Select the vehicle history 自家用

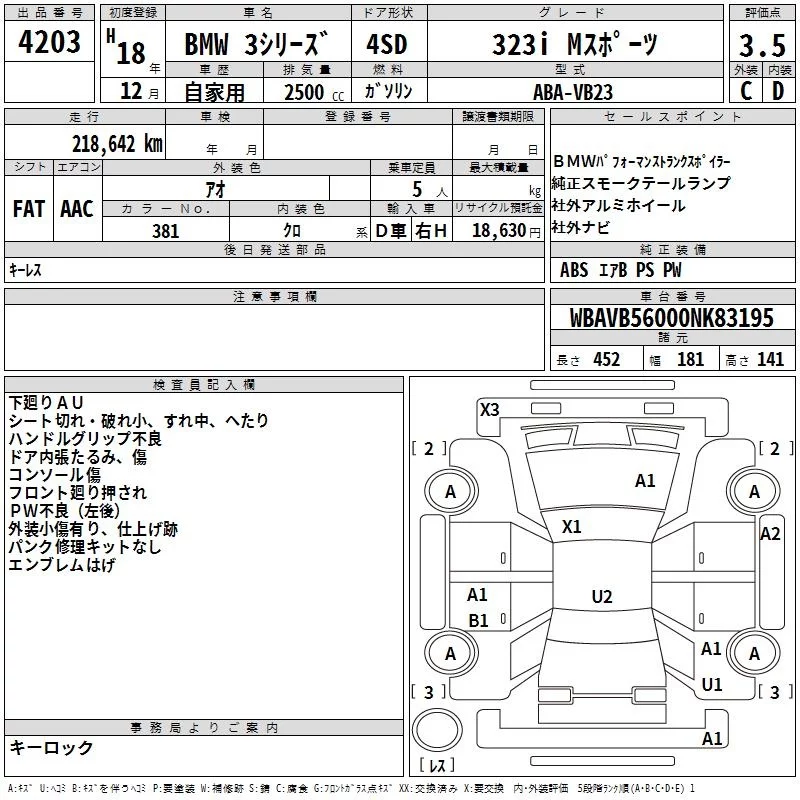pos(214,92)
